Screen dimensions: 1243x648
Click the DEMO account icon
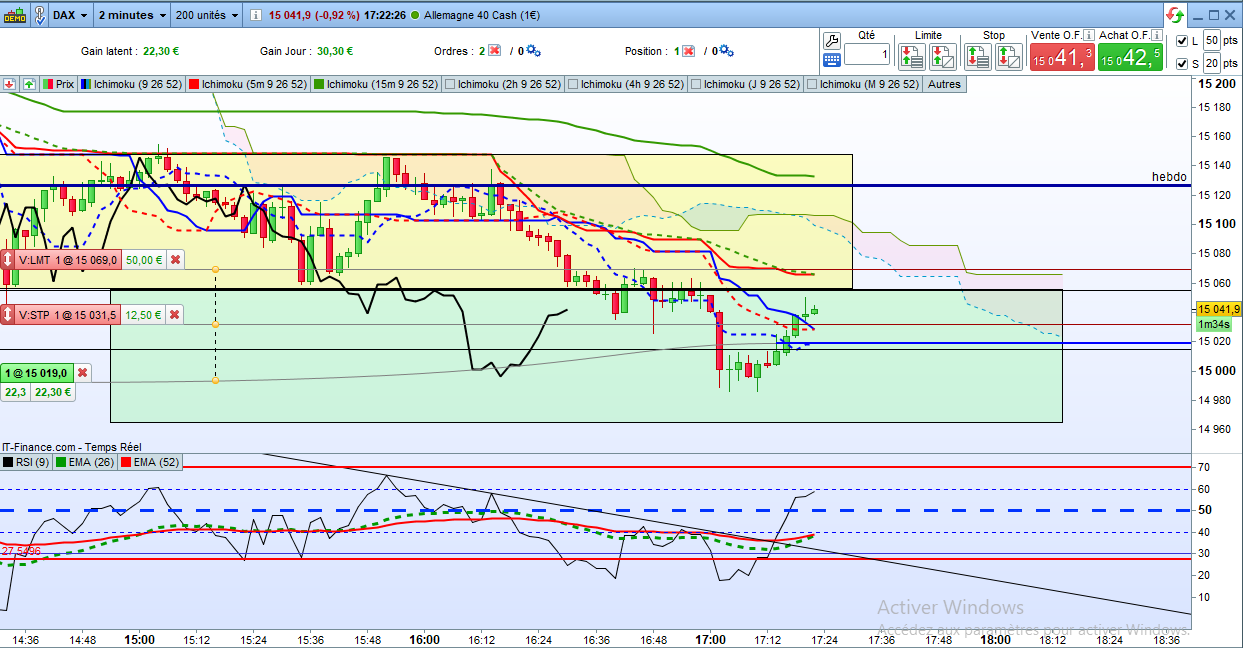click(14, 15)
